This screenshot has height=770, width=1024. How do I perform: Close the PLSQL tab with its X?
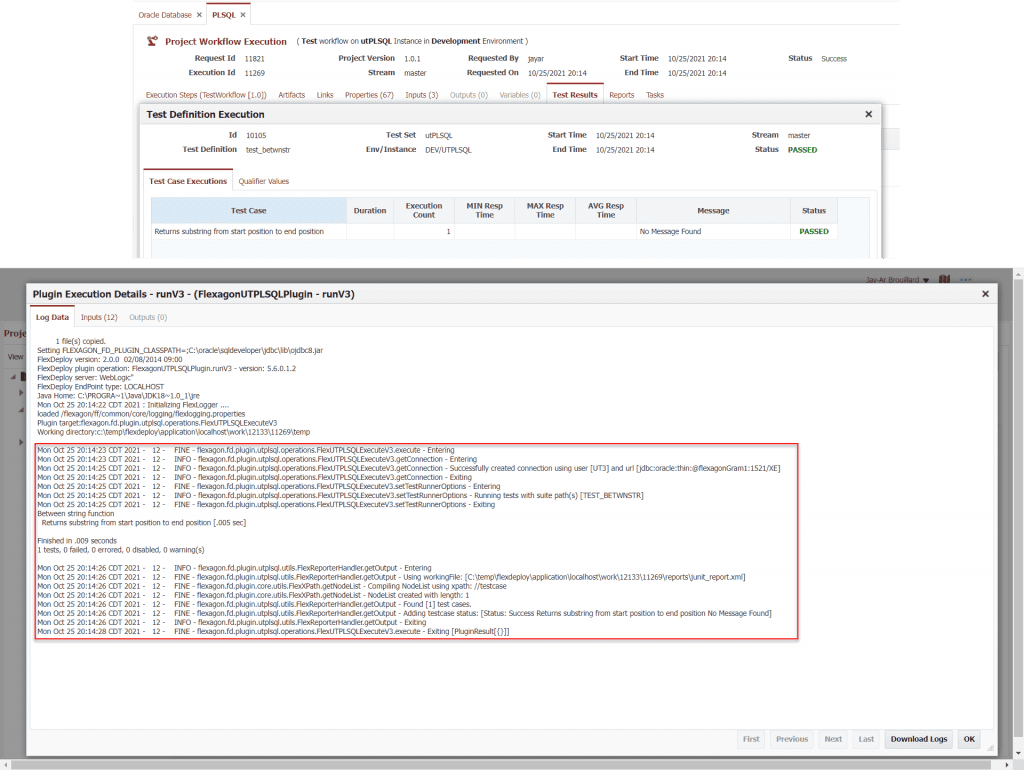(x=242, y=15)
